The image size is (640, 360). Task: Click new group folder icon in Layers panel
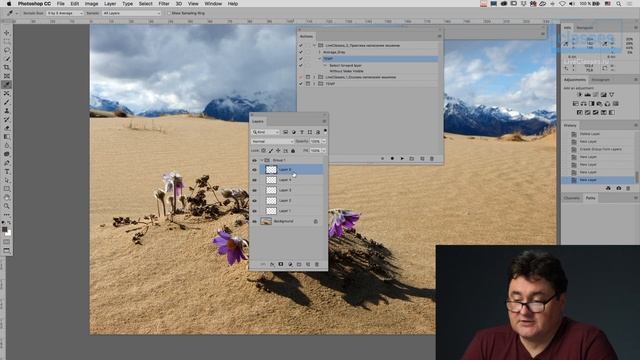coord(299,264)
